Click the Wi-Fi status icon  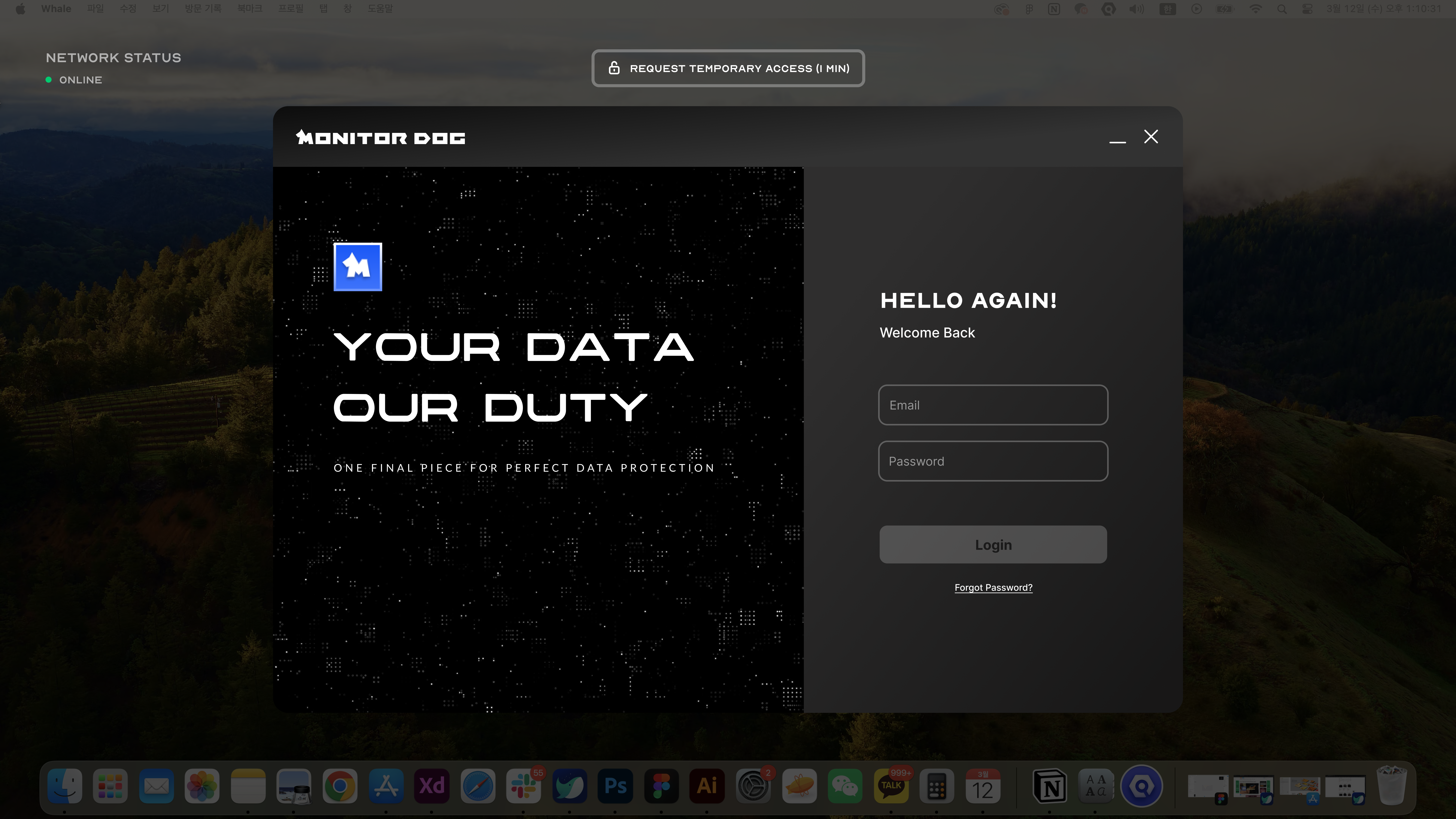[1255, 9]
